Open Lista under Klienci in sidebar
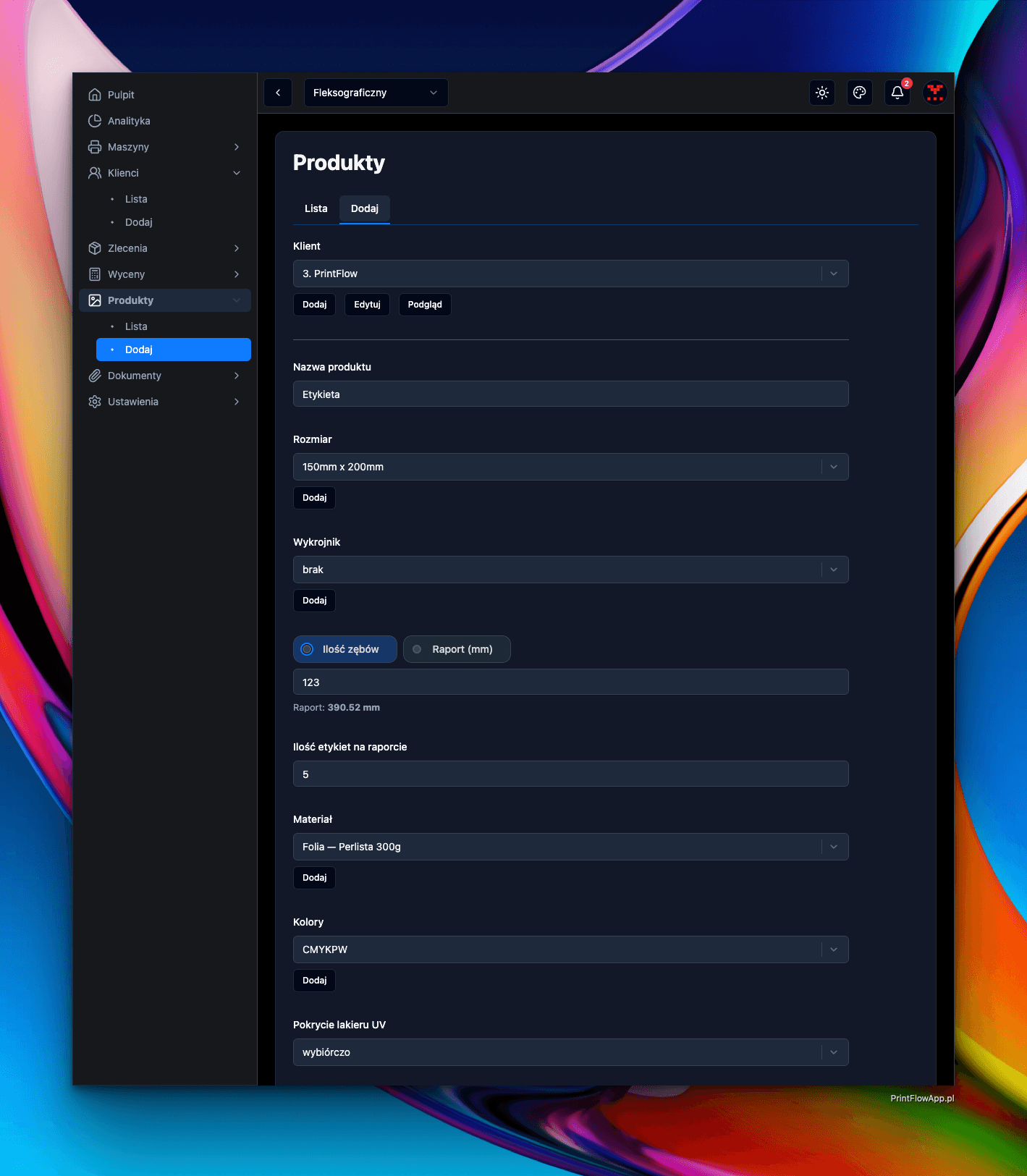 click(136, 199)
